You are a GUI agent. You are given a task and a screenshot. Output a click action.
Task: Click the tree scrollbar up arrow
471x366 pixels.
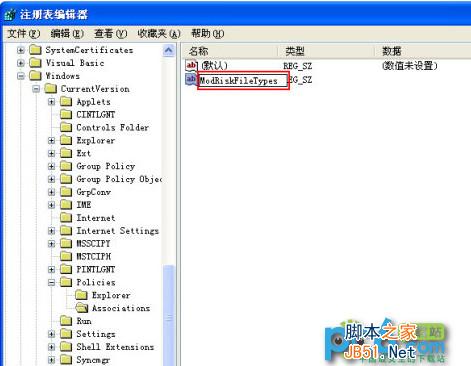[x=169, y=51]
